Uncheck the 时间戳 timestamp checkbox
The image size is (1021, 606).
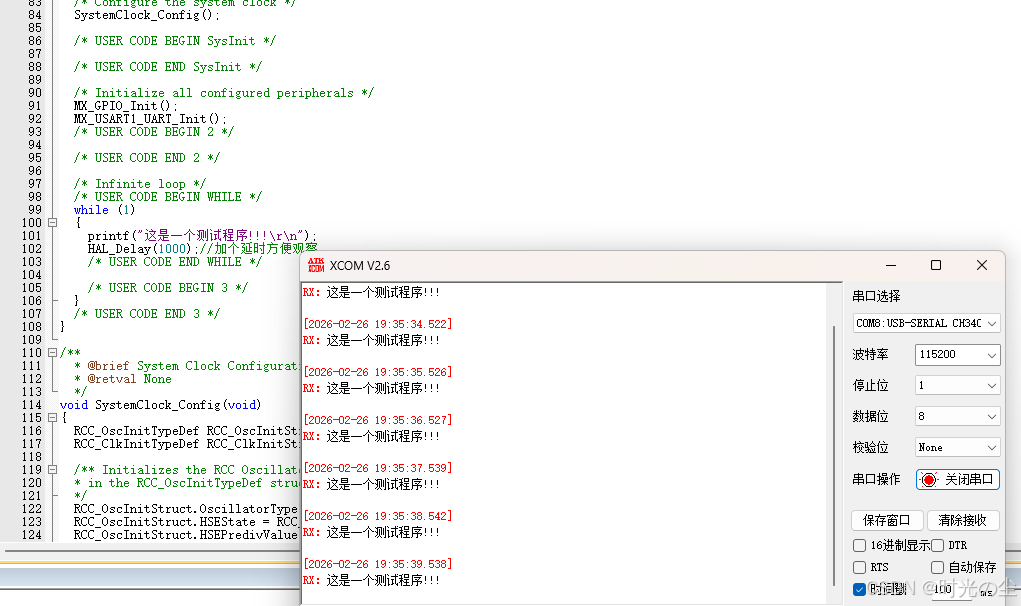[x=860, y=589]
